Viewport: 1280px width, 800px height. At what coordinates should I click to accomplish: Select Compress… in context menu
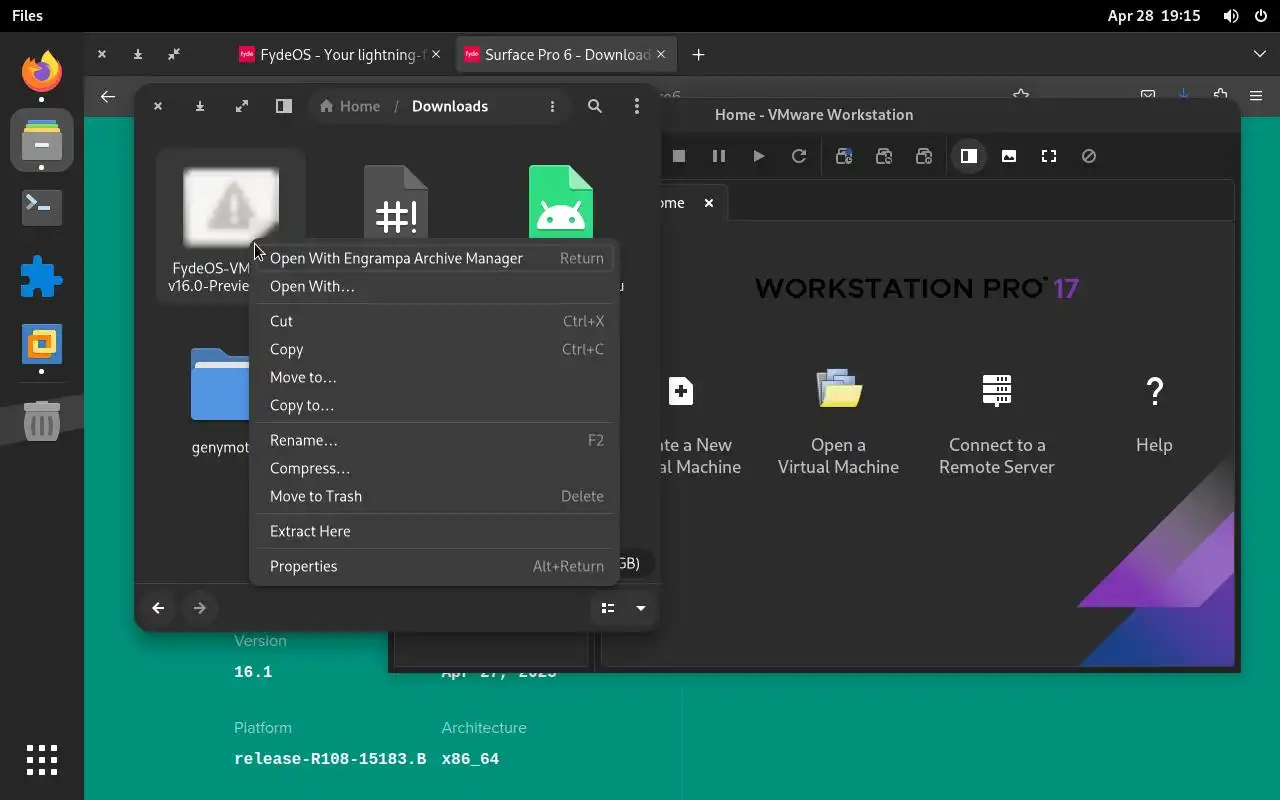click(x=435, y=468)
